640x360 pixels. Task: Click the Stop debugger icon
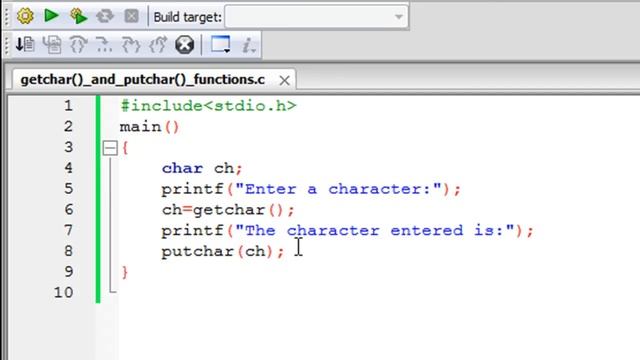pyautogui.click(x=184, y=44)
